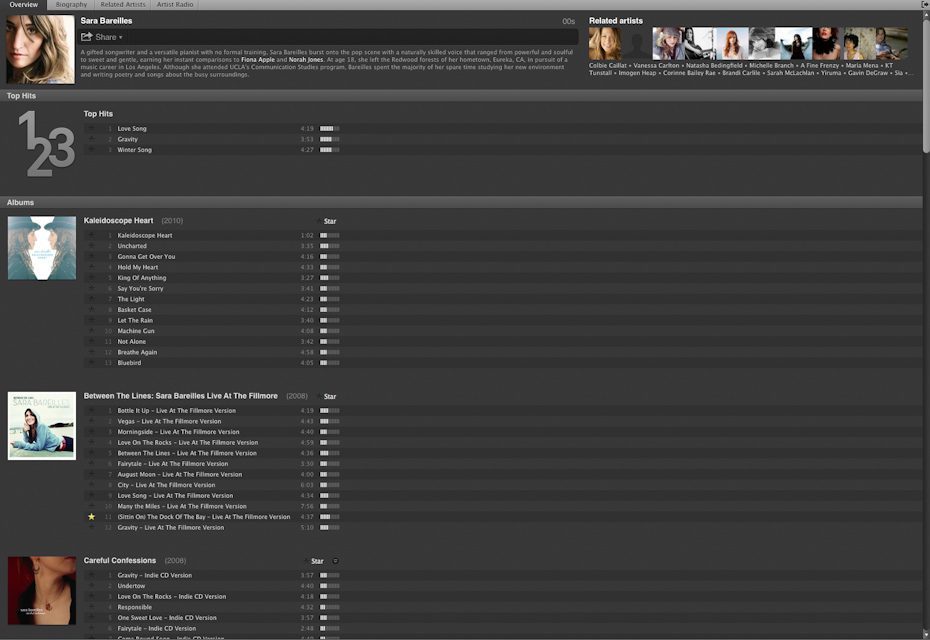Click the placeholder silhouette related artist image

coord(637,43)
